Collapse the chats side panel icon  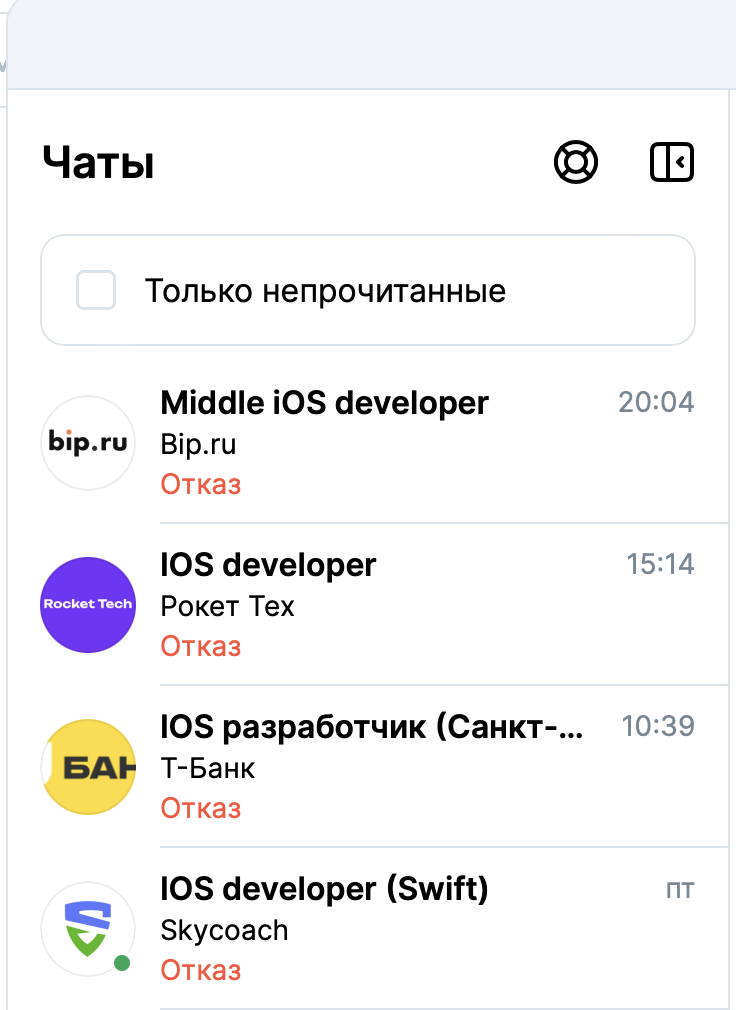pos(672,162)
